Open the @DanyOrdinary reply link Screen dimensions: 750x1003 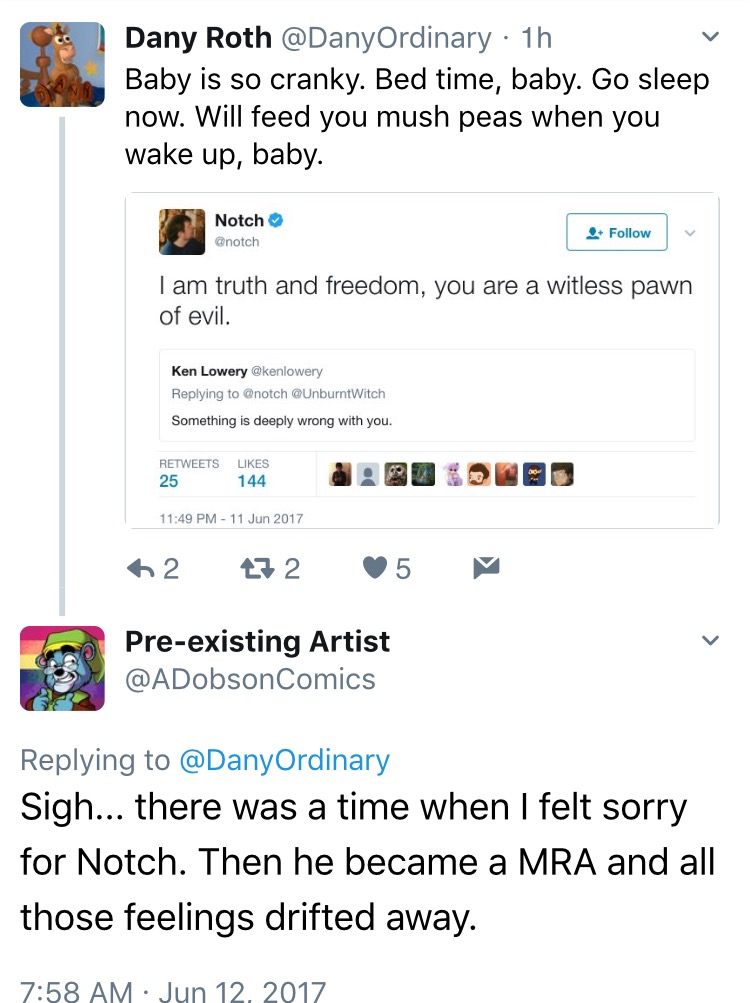(285, 760)
